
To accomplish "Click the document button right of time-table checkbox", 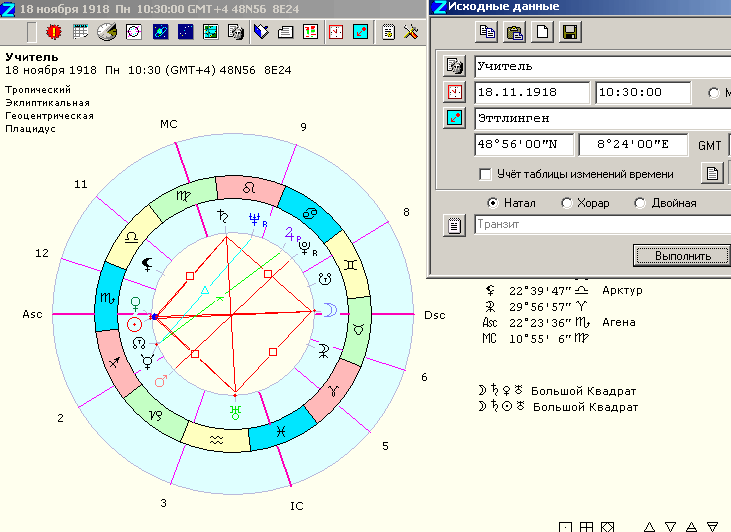I will point(712,173).
